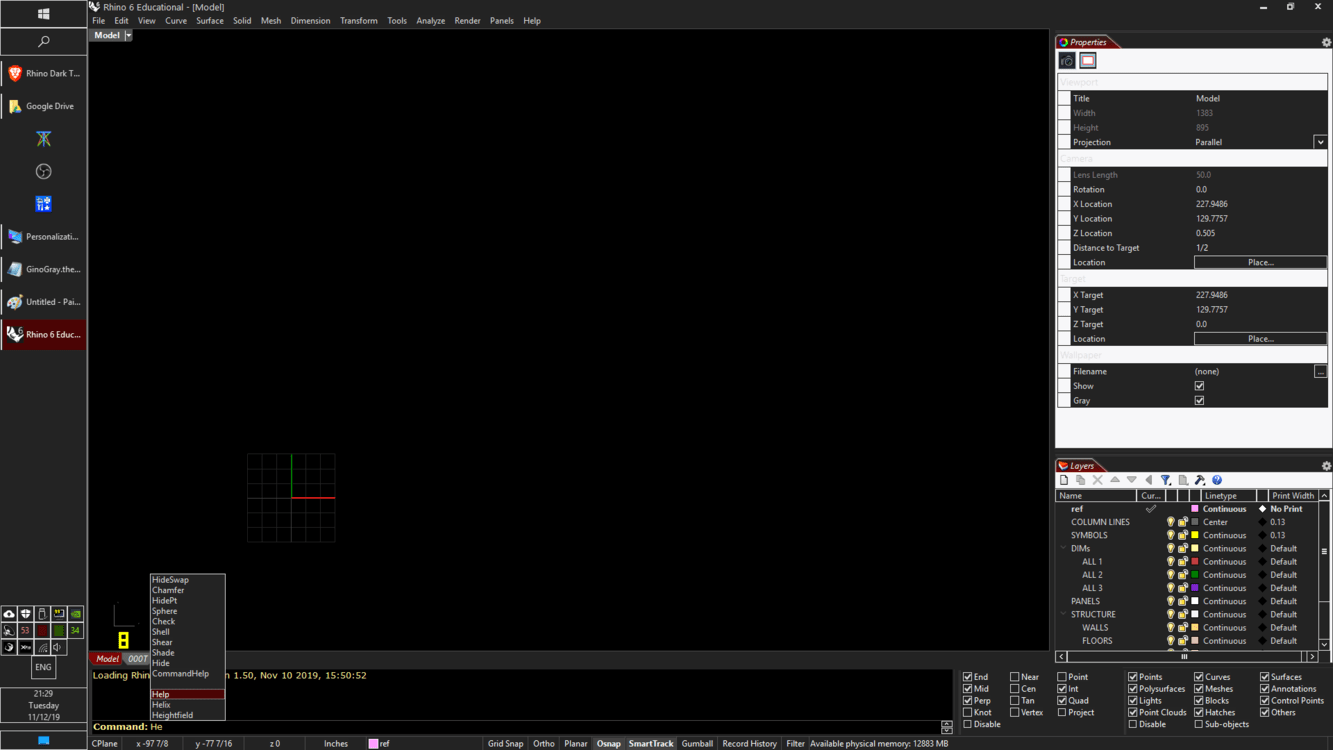Click the Layers horizontal scrollbar
Image resolution: width=1333 pixels, height=750 pixels.
coord(1186,657)
